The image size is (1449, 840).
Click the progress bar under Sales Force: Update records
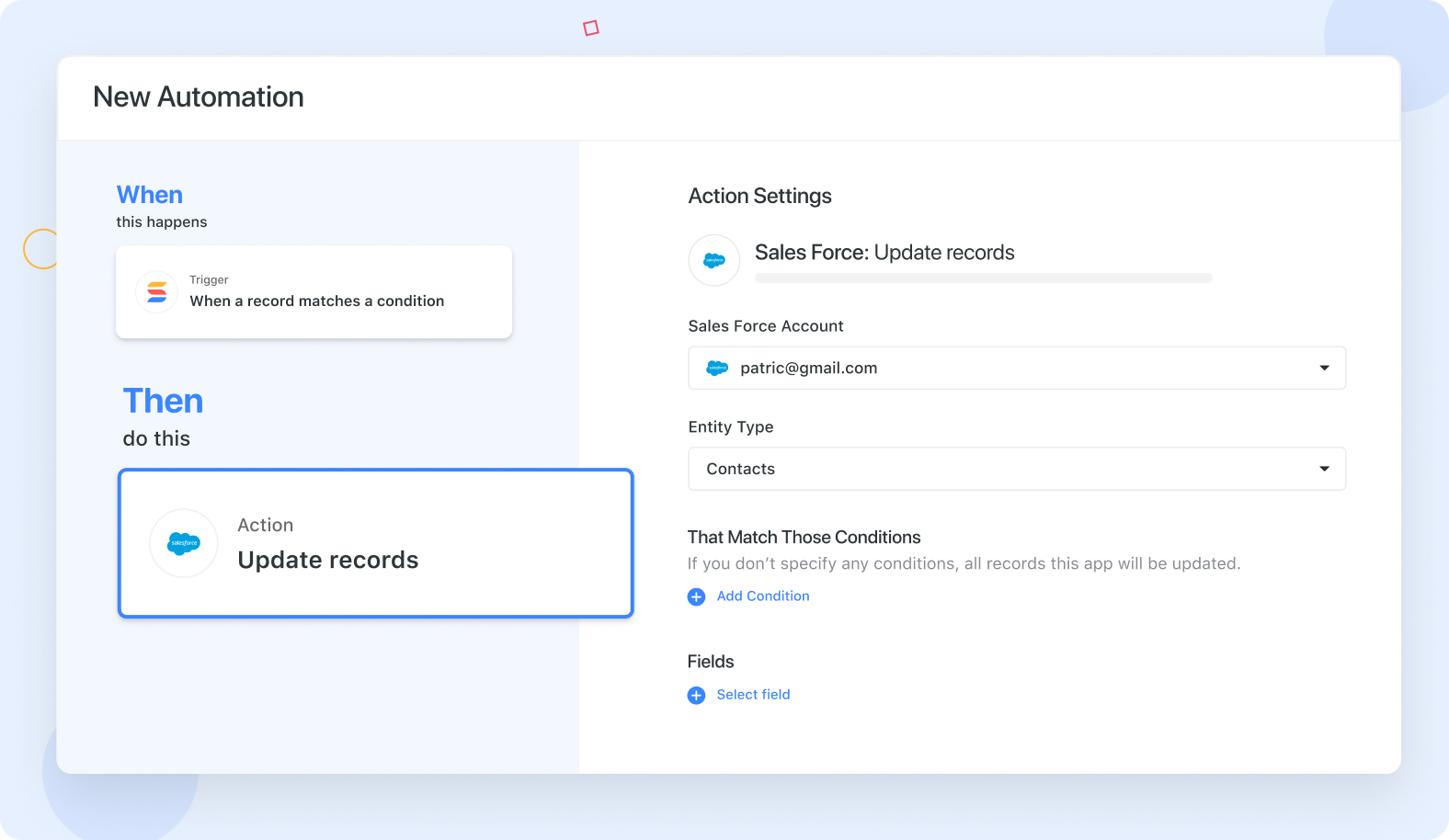point(984,278)
